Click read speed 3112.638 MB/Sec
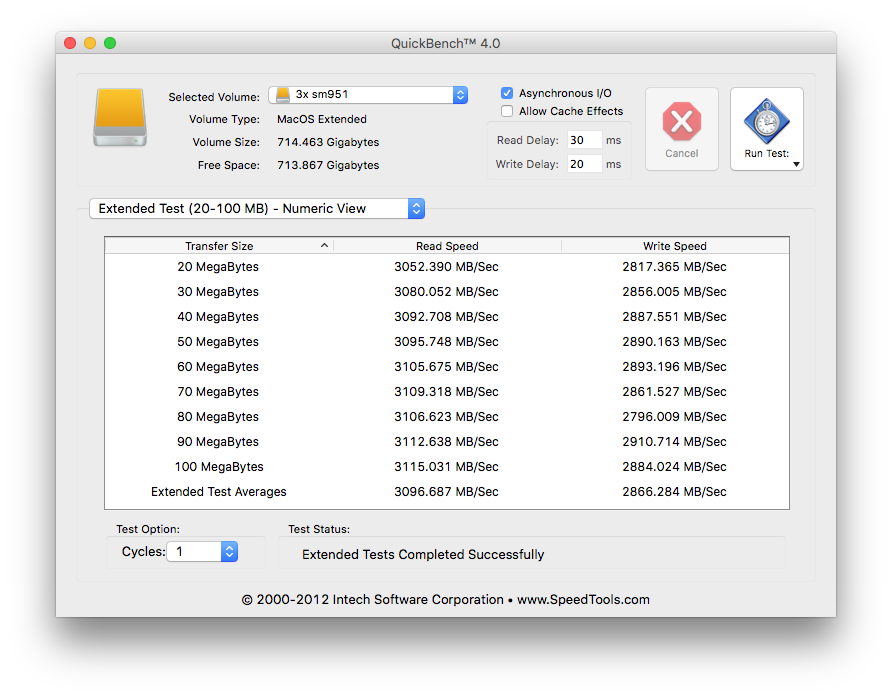Viewport: 892px width, 697px height. (447, 442)
